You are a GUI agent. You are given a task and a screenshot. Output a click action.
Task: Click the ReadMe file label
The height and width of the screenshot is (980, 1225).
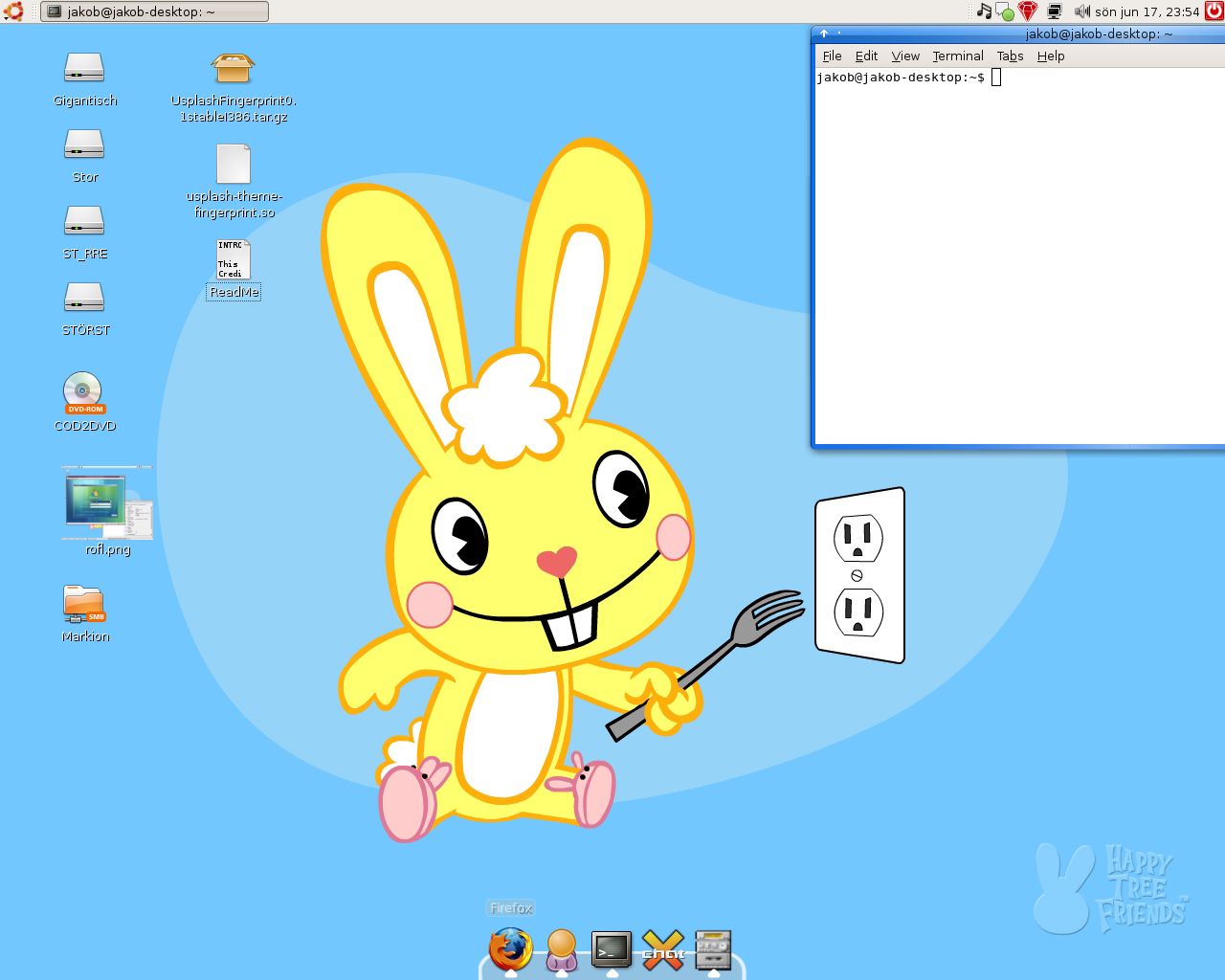(x=234, y=292)
